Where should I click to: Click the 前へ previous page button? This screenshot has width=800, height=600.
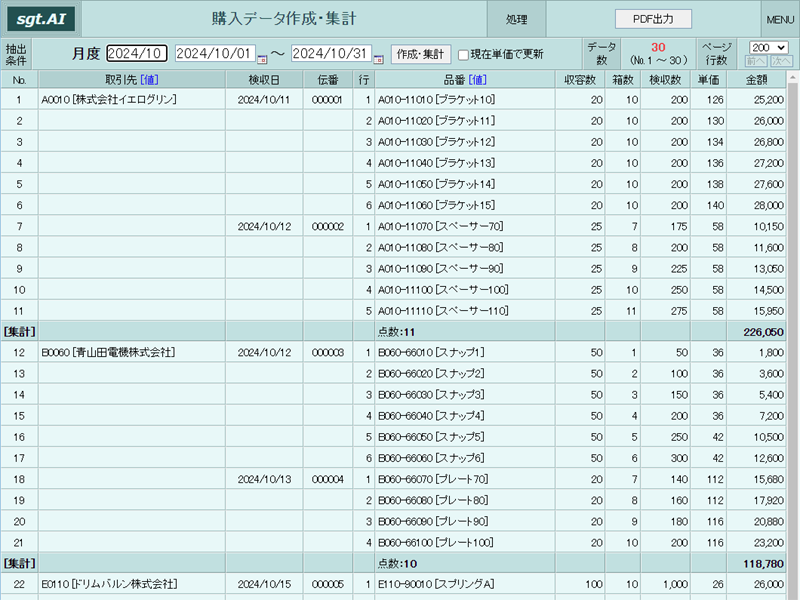(x=756, y=61)
